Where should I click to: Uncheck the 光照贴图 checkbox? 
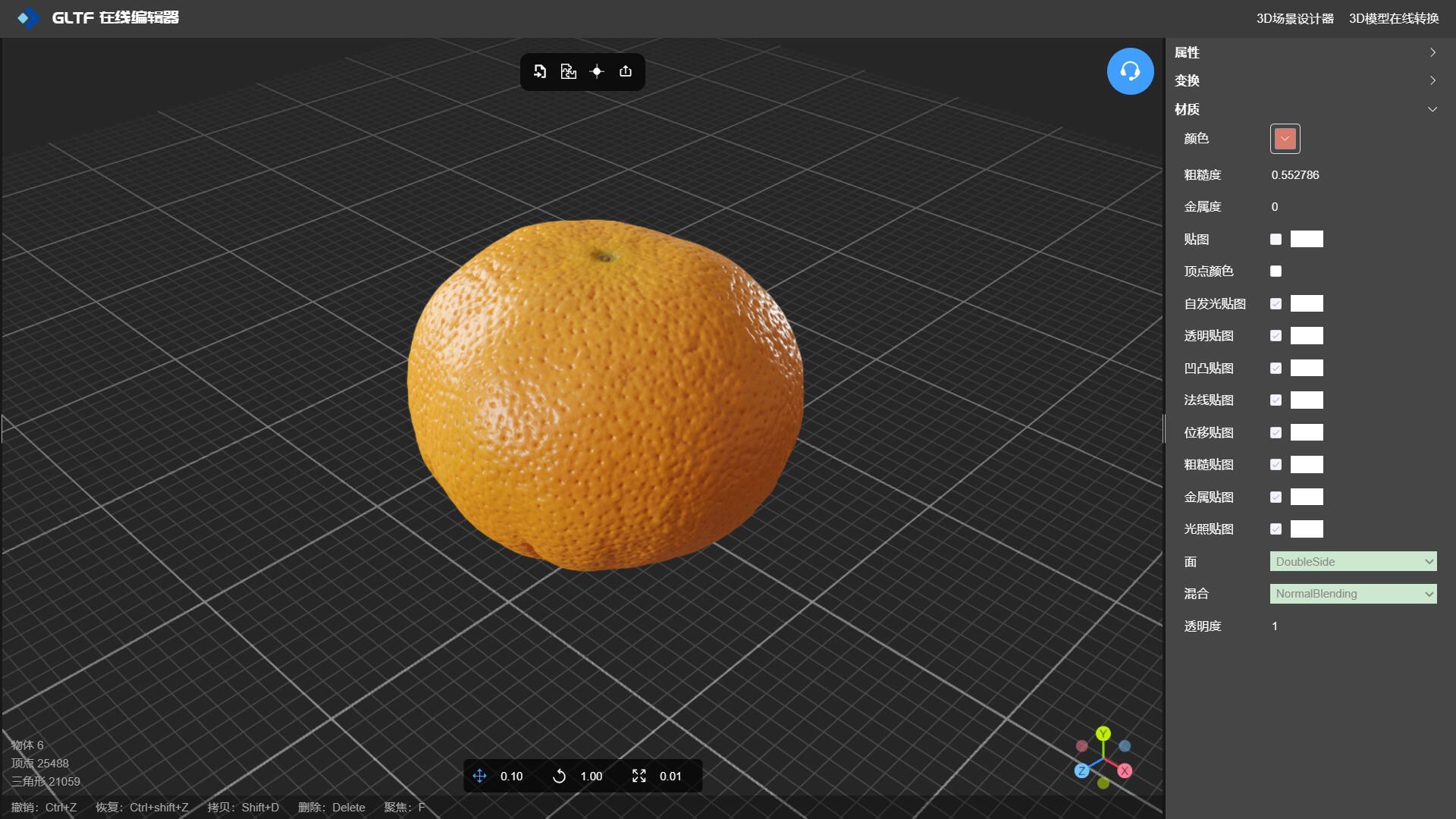pos(1276,529)
